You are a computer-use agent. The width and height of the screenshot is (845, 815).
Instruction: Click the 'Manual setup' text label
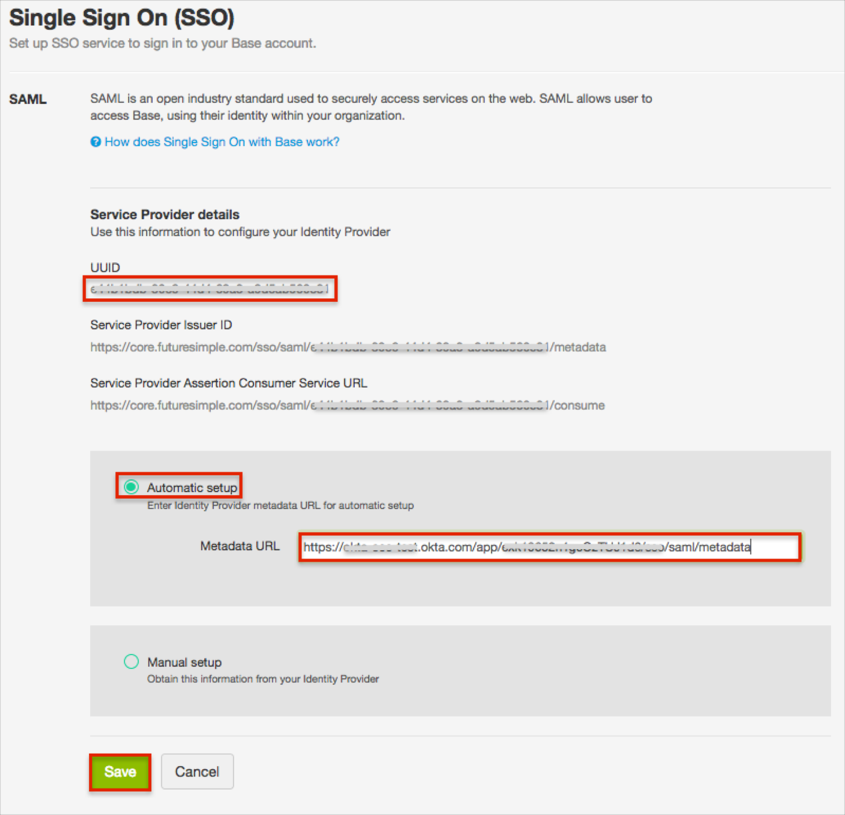click(184, 662)
